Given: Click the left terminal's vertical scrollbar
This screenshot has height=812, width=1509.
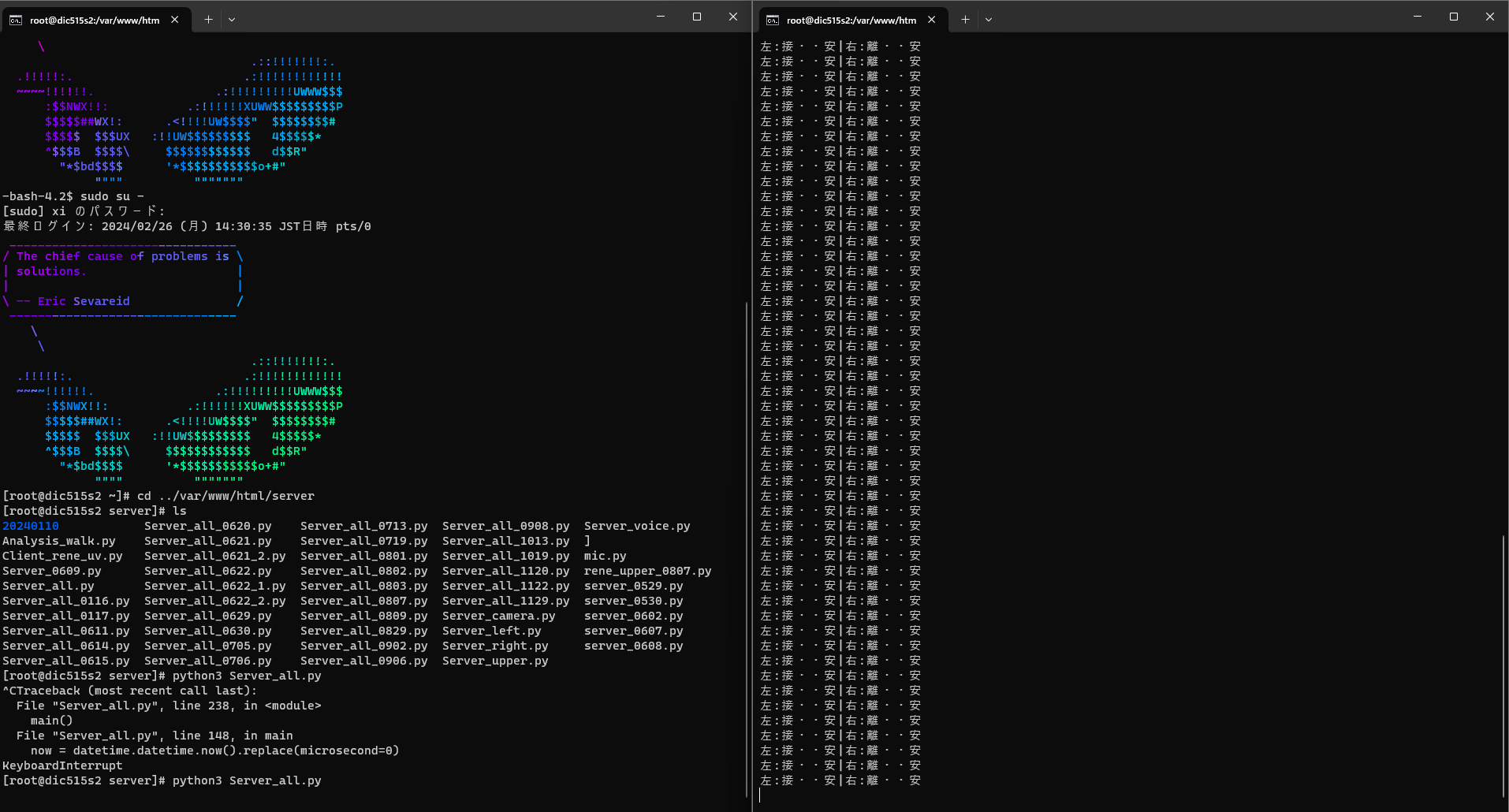Looking at the screenshot, I should tap(747, 552).
